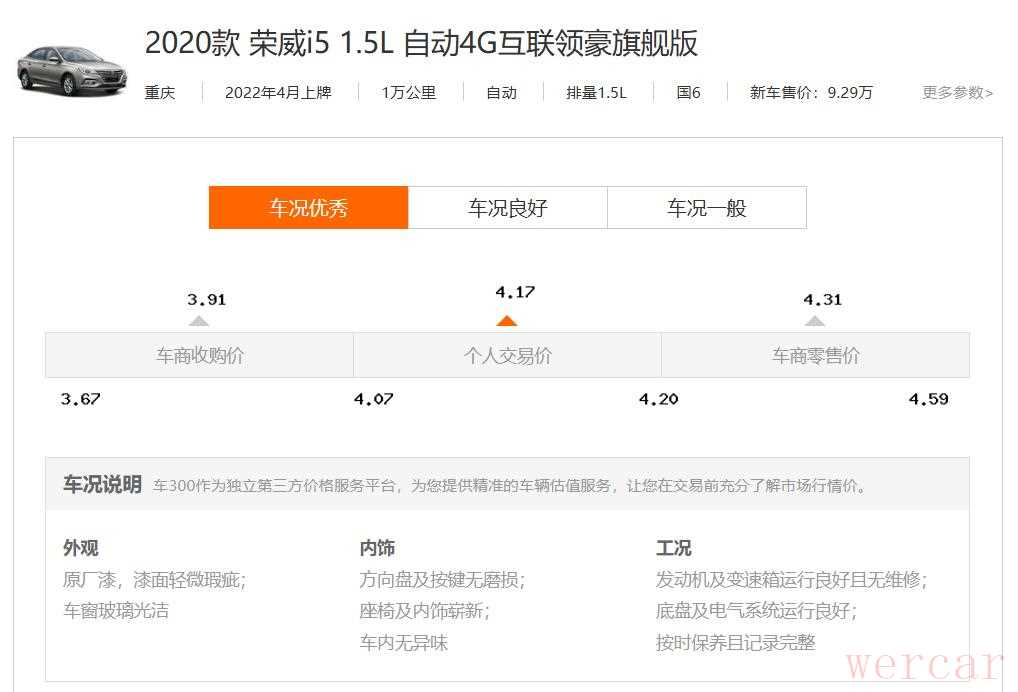This screenshot has height=692, width=1018.
Task: Click the line 原厂漆，漆面轻微瑕疵
Action: (155, 579)
